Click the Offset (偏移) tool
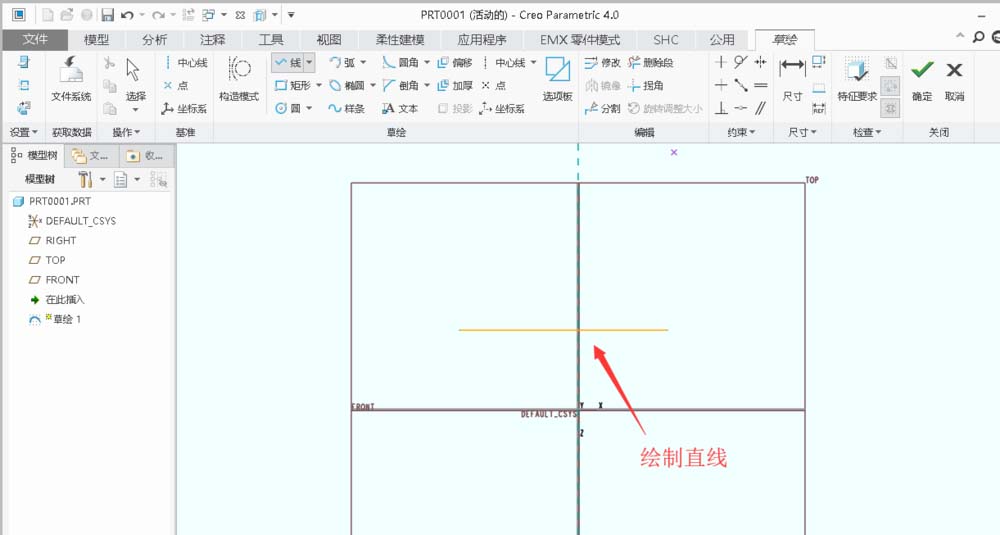This screenshot has height=535, width=1000. pos(455,62)
